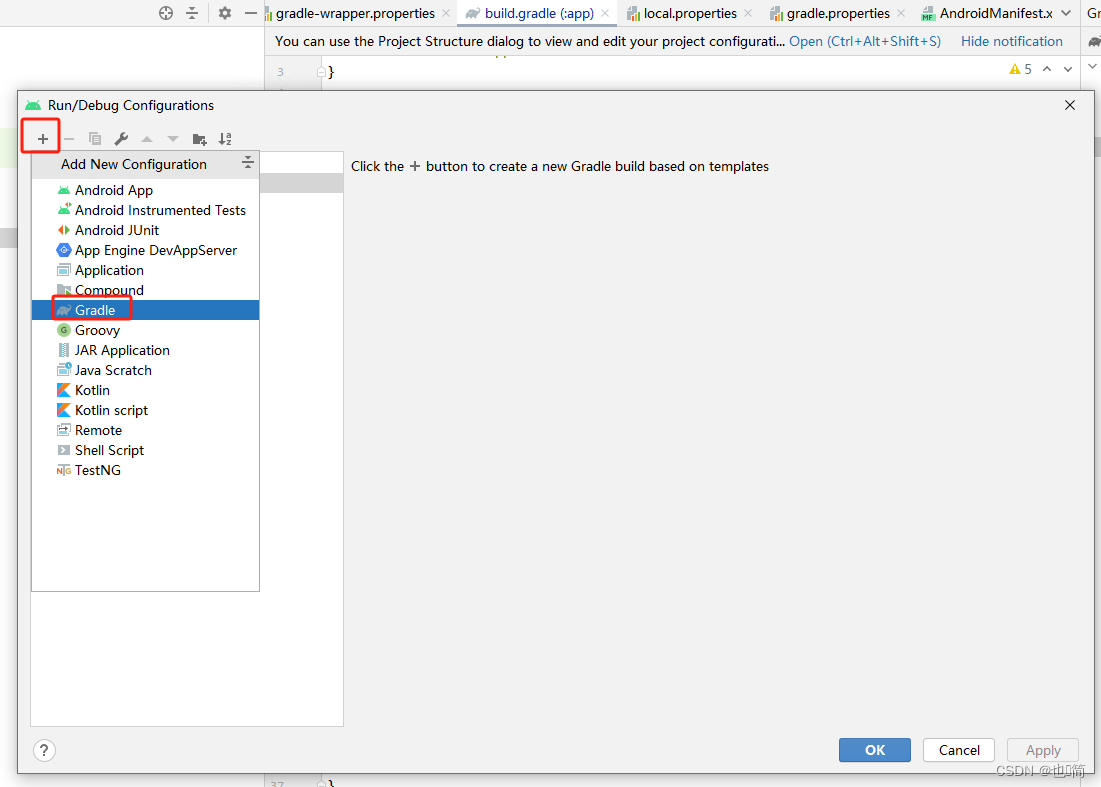Click the Copy Configuration icon
This screenshot has height=787, width=1101.
point(95,138)
